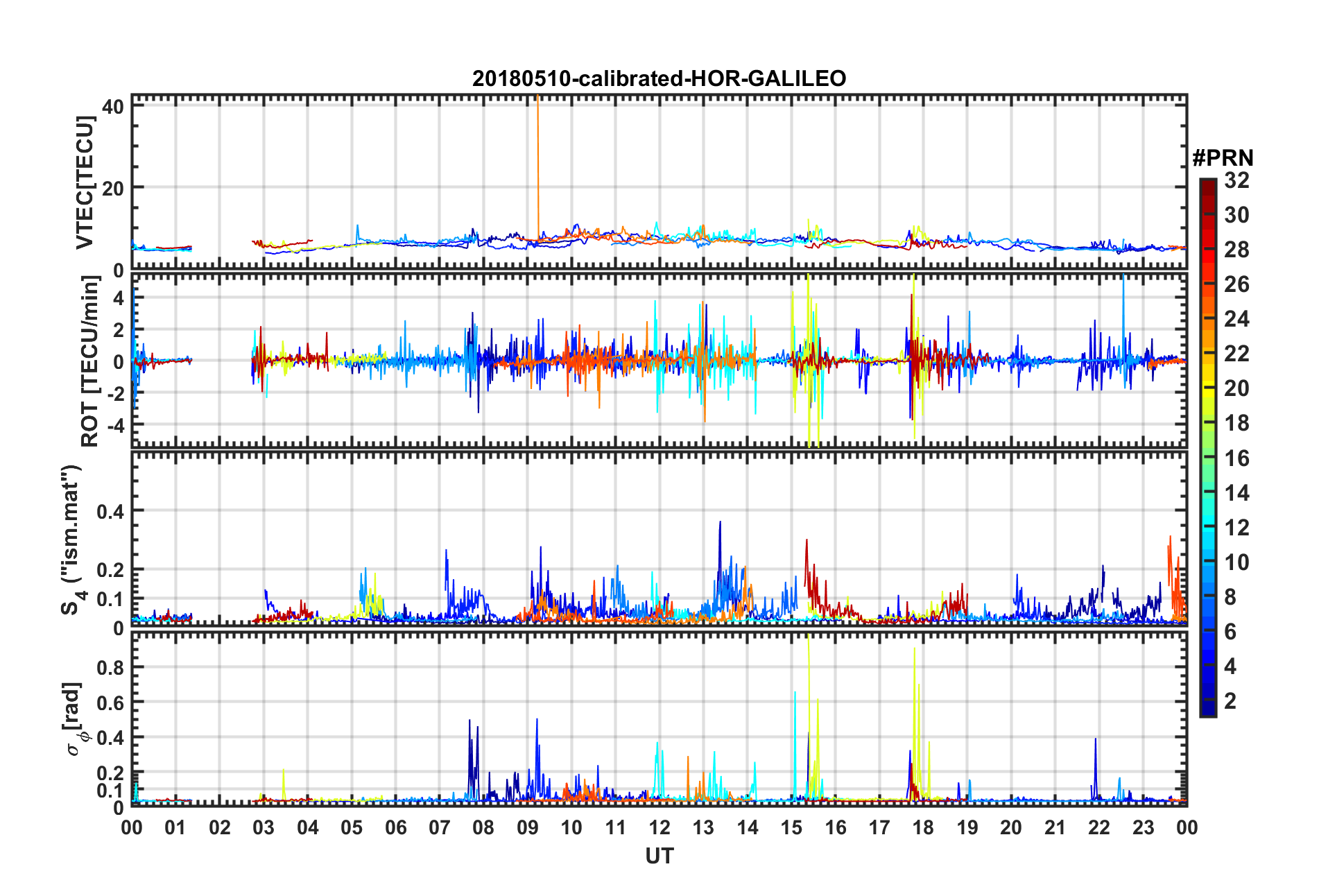The width and height of the screenshot is (1319, 896).
Task: Click x-axis tick label 23
Action: click(1143, 827)
